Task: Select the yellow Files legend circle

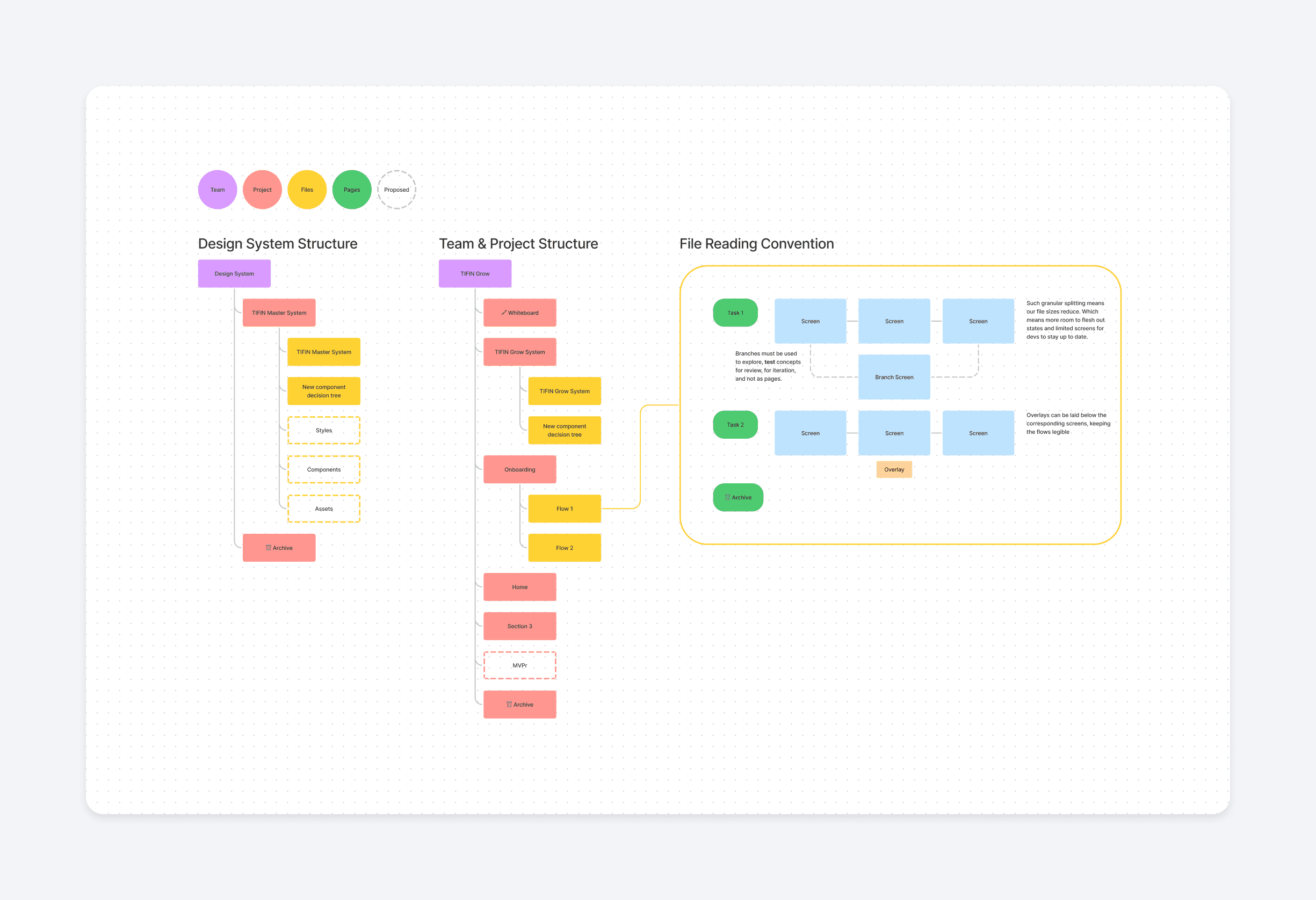Action: pyautogui.click(x=307, y=190)
